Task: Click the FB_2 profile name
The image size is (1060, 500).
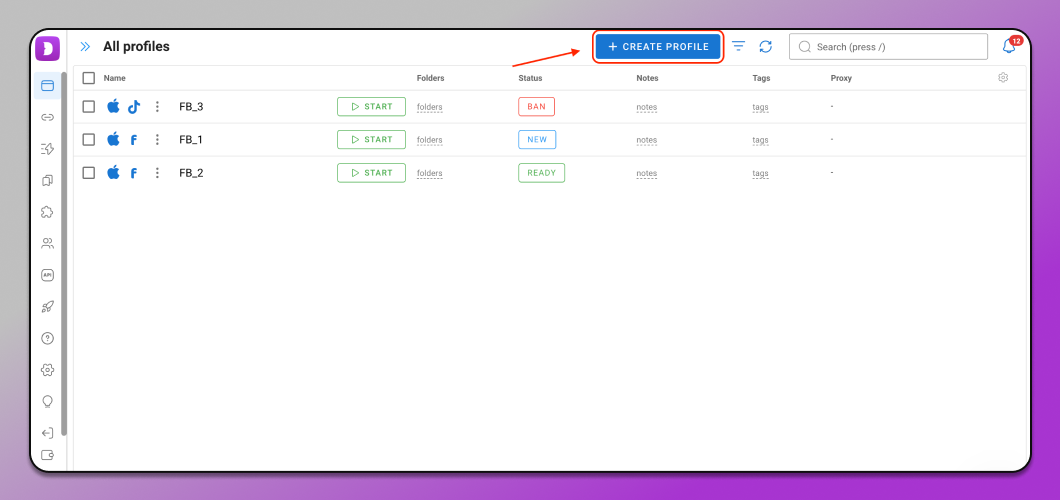Action: coord(191,173)
